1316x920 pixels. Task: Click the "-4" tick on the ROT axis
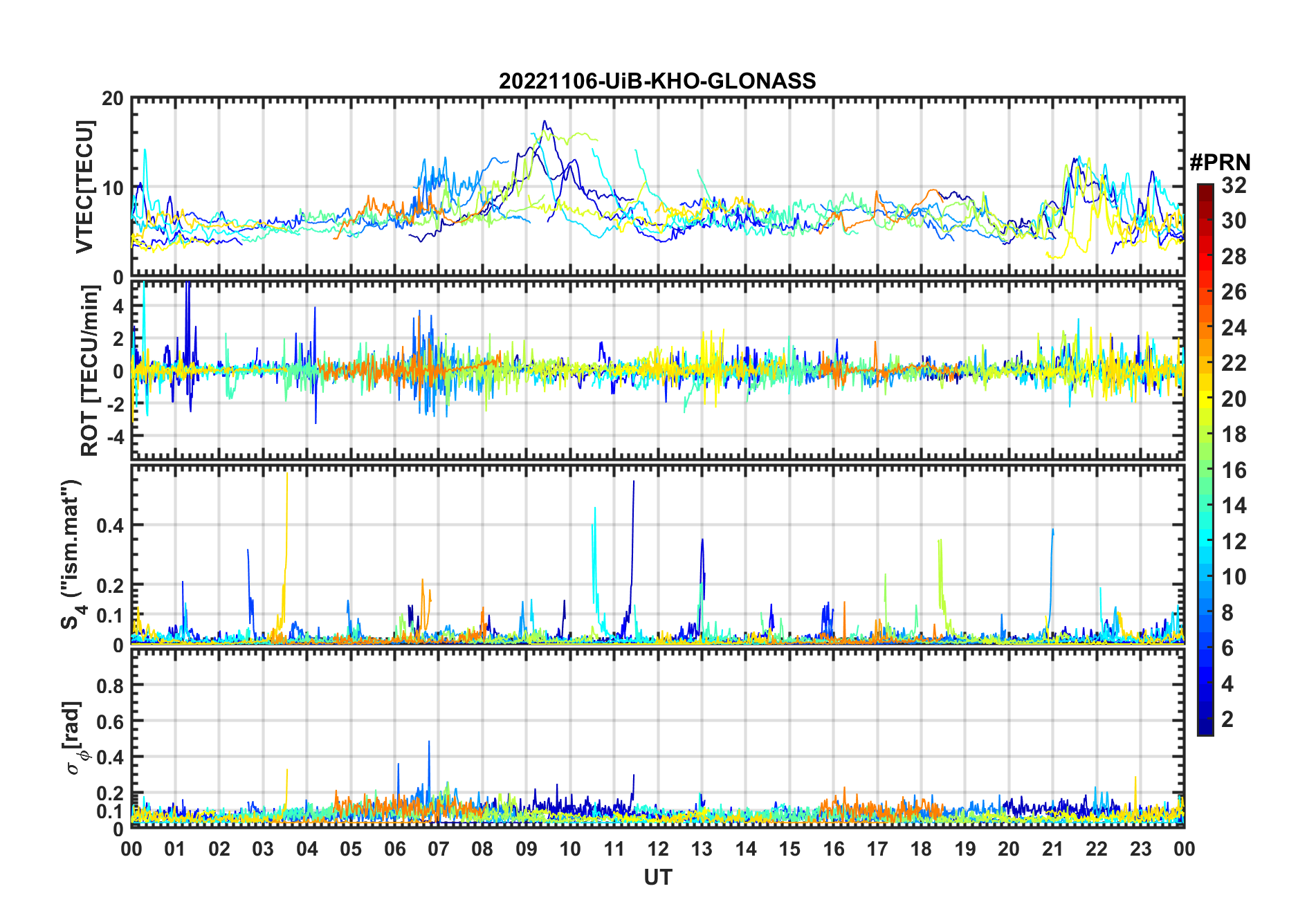(114, 436)
